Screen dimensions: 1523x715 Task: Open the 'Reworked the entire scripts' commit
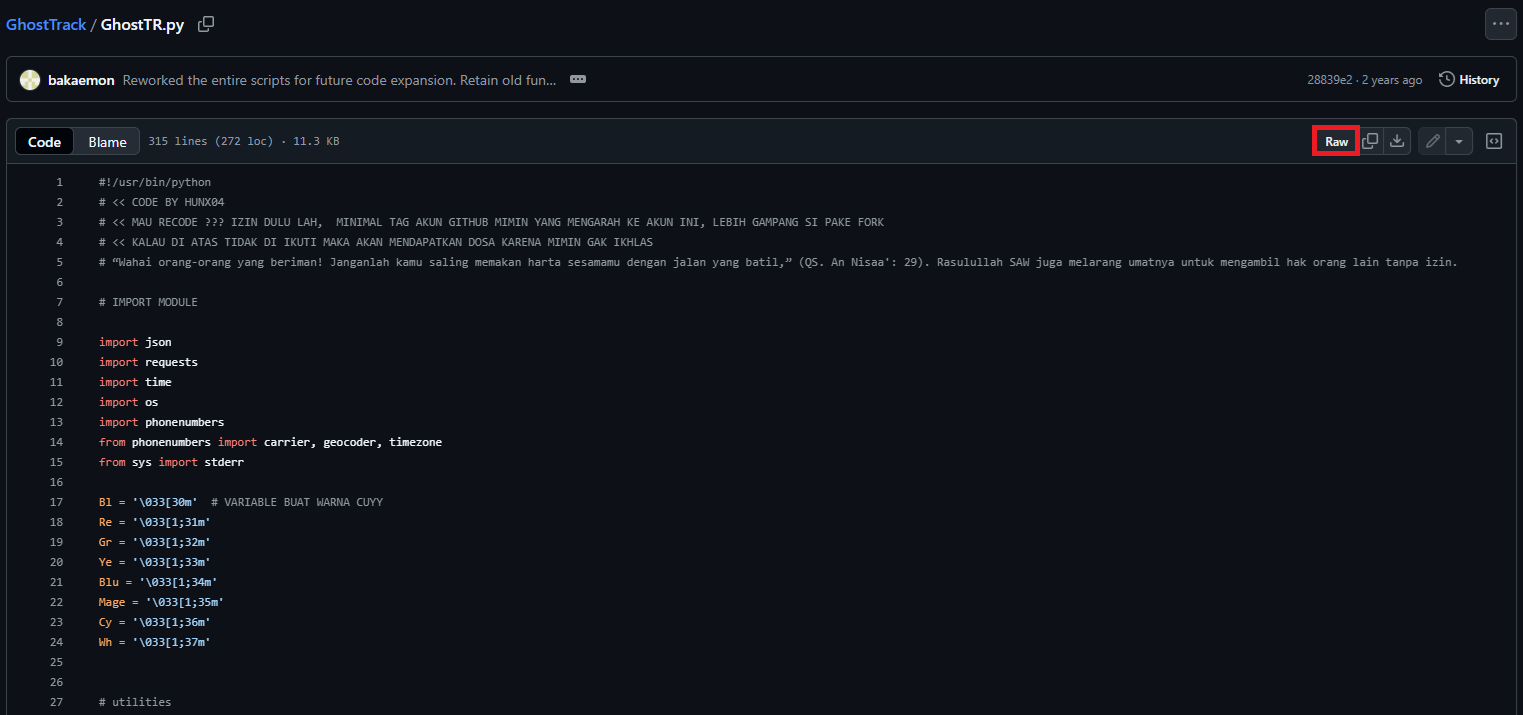tap(339, 80)
